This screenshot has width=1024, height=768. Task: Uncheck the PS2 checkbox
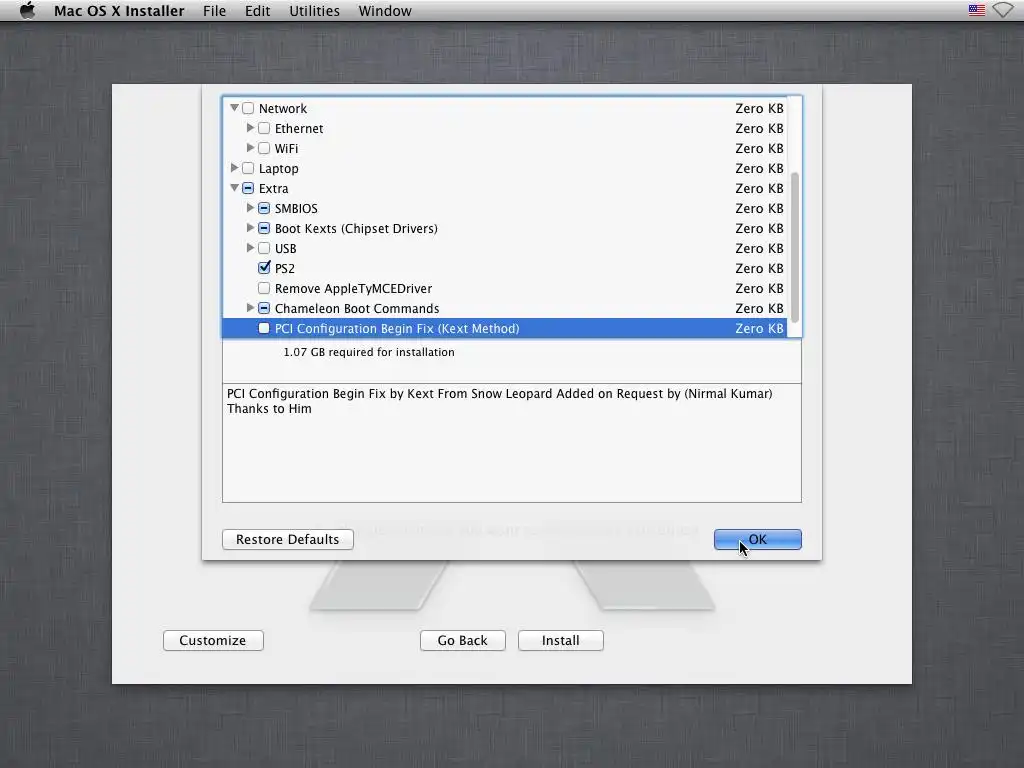coord(264,268)
